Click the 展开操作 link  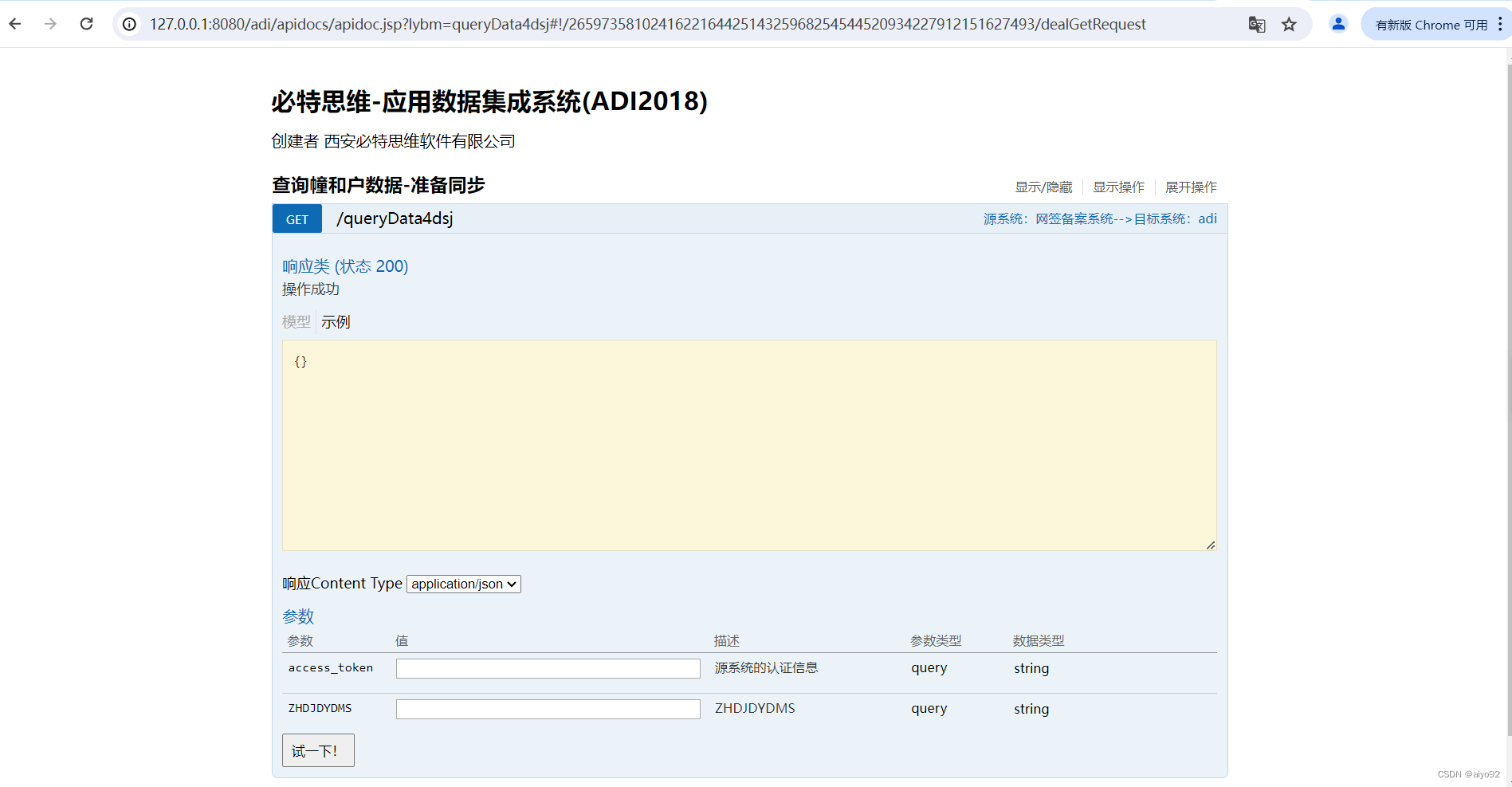[1191, 187]
